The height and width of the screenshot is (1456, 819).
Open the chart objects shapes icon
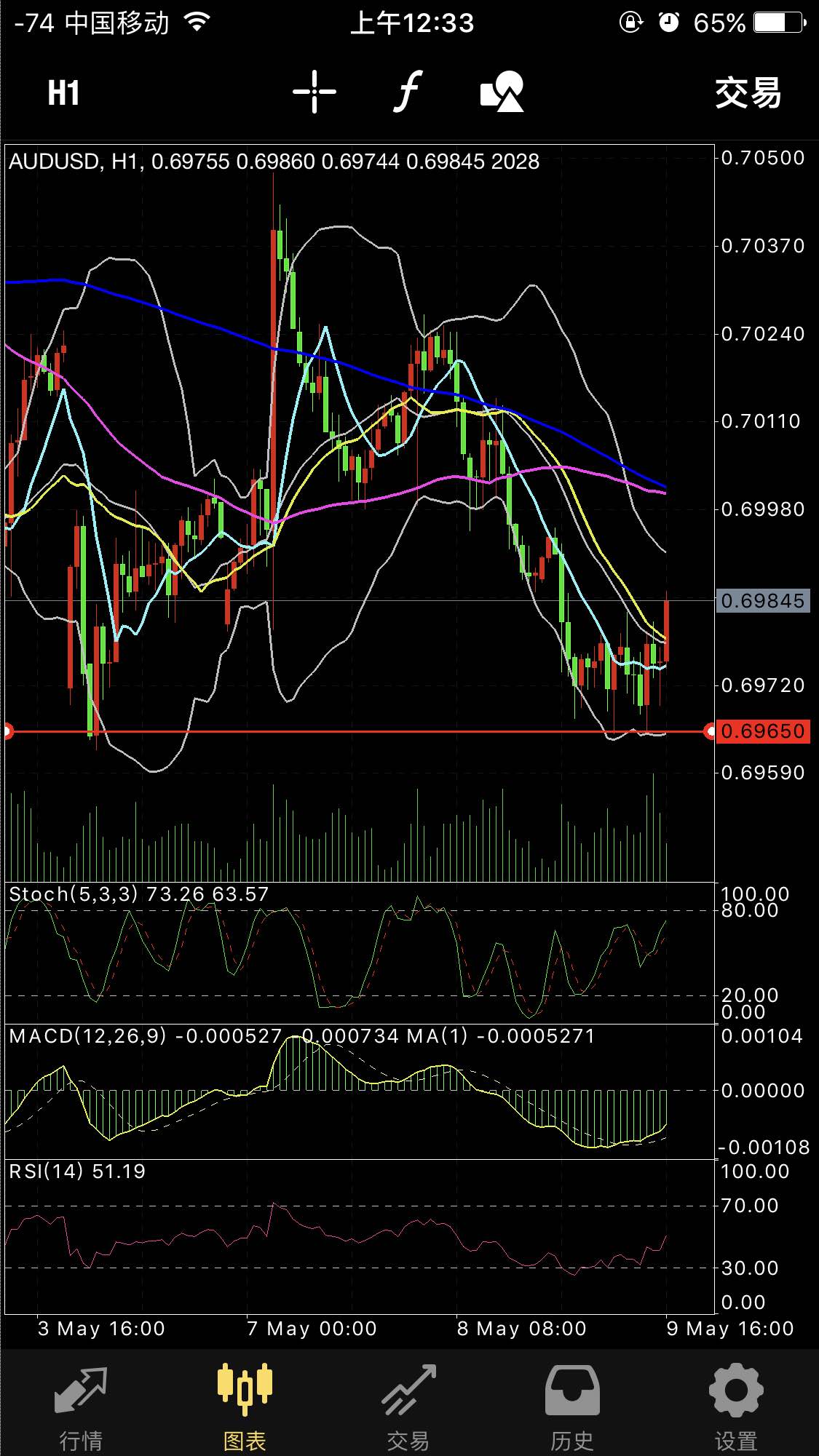click(502, 92)
